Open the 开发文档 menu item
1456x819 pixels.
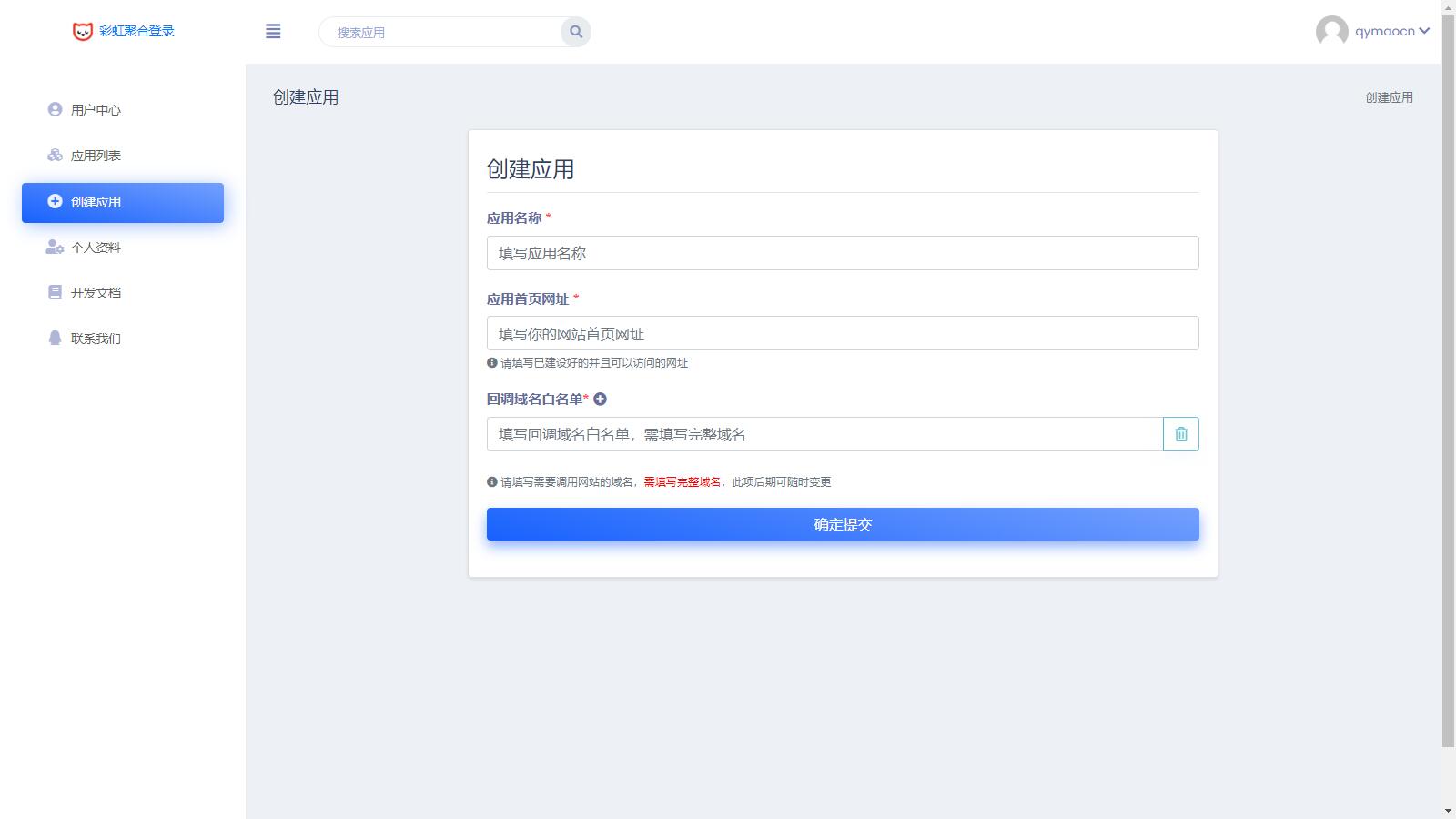[x=96, y=293]
